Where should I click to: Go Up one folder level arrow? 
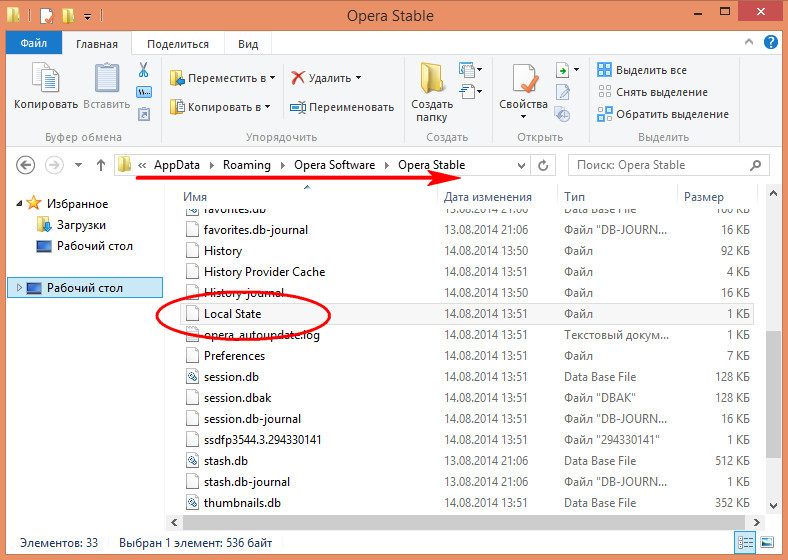[101, 165]
